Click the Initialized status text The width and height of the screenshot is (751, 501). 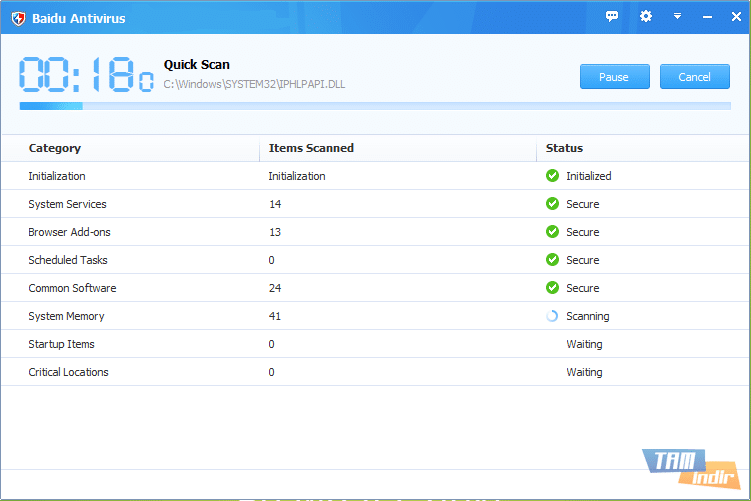[x=589, y=176]
